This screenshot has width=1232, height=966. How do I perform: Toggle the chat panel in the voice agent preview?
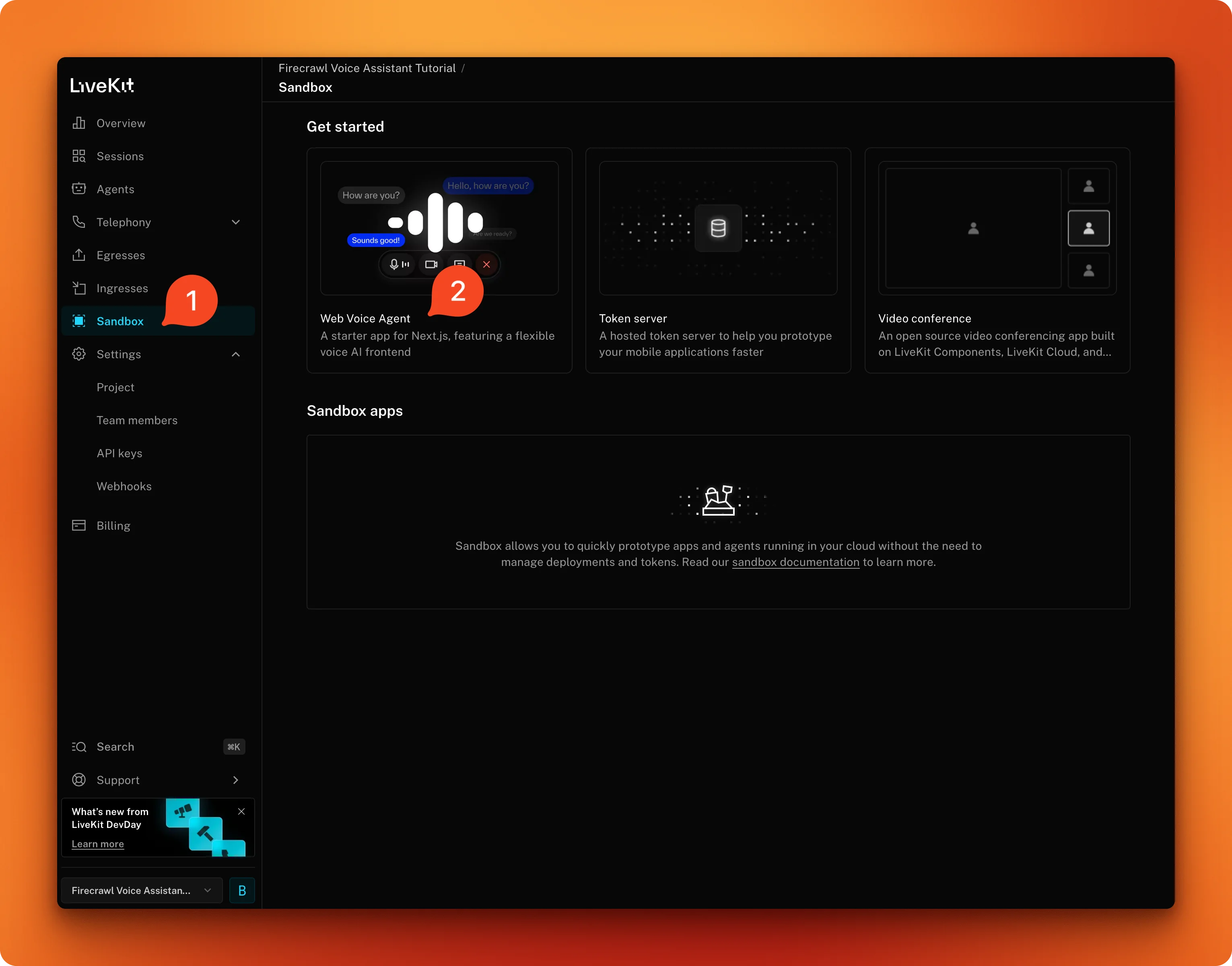click(459, 264)
